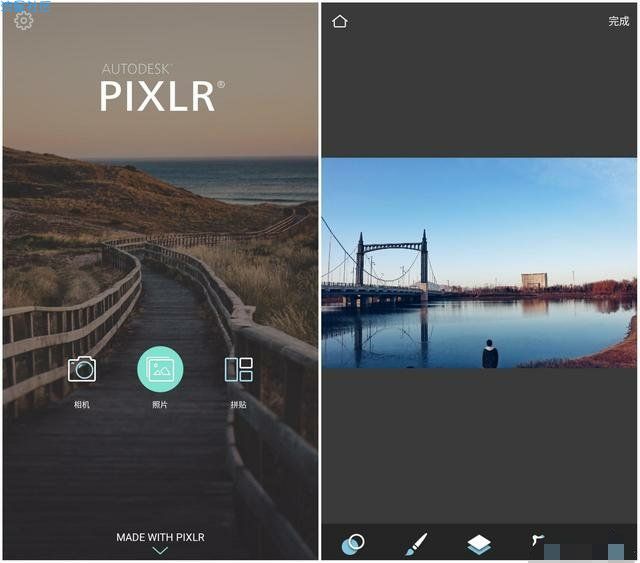Select the paint brush tool
Image resolution: width=640 pixels, height=563 pixels.
[x=416, y=544]
